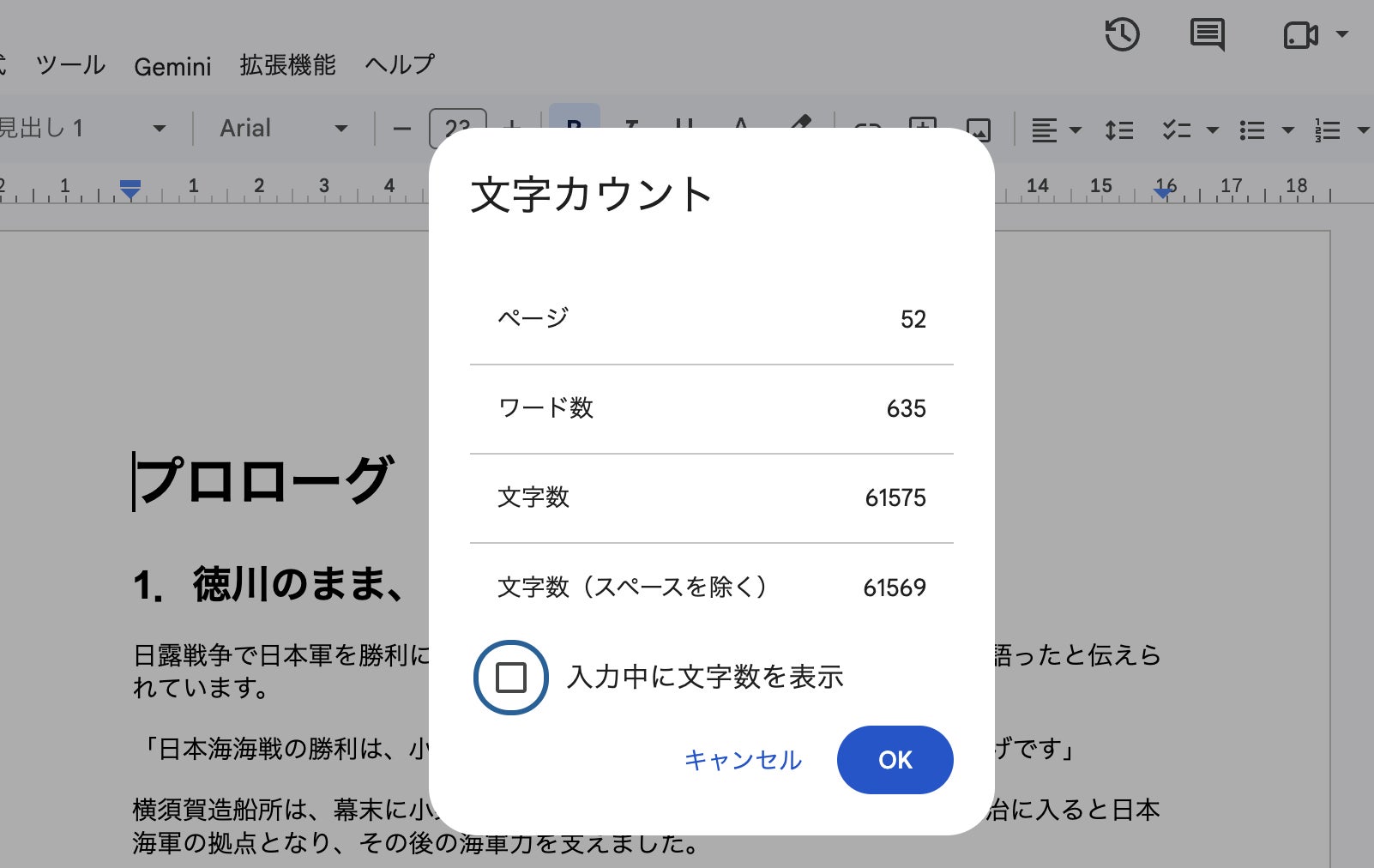Click the bulleted list icon
The height and width of the screenshot is (868, 1374).
pos(1252,130)
